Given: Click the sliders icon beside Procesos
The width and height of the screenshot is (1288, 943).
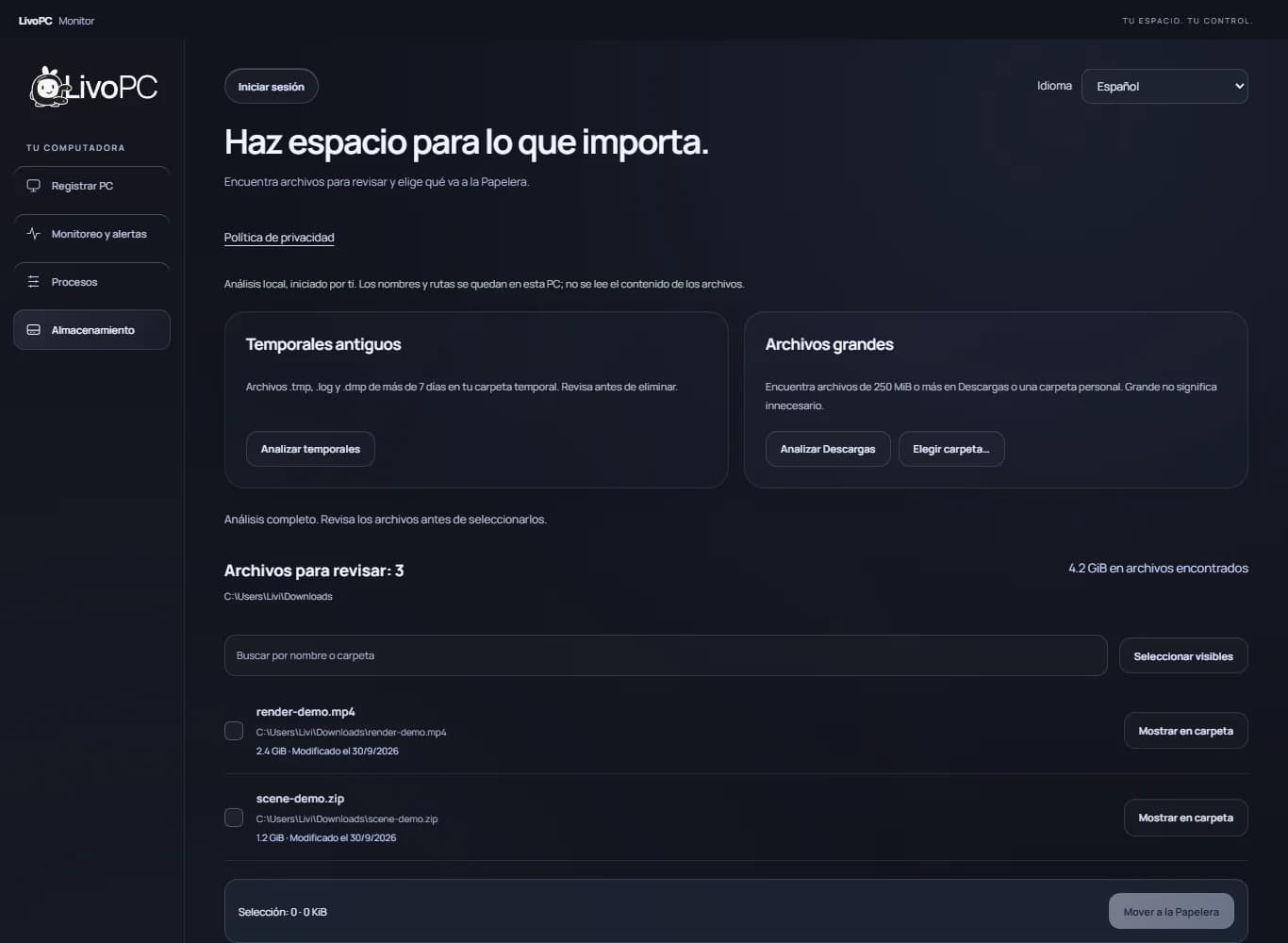Looking at the screenshot, I should coord(34,282).
